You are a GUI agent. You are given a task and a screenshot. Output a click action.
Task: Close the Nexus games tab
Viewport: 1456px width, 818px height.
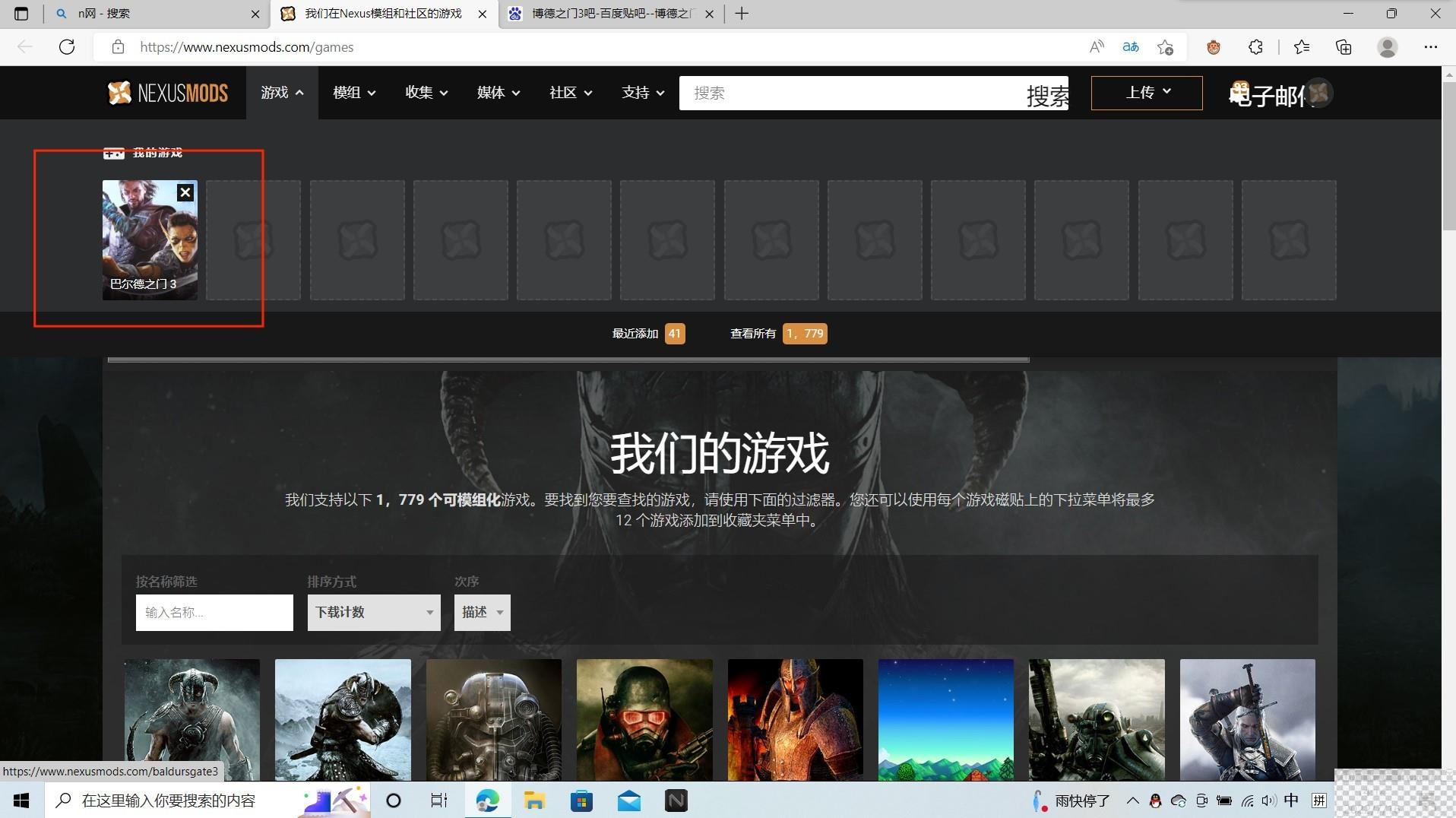coord(483,14)
